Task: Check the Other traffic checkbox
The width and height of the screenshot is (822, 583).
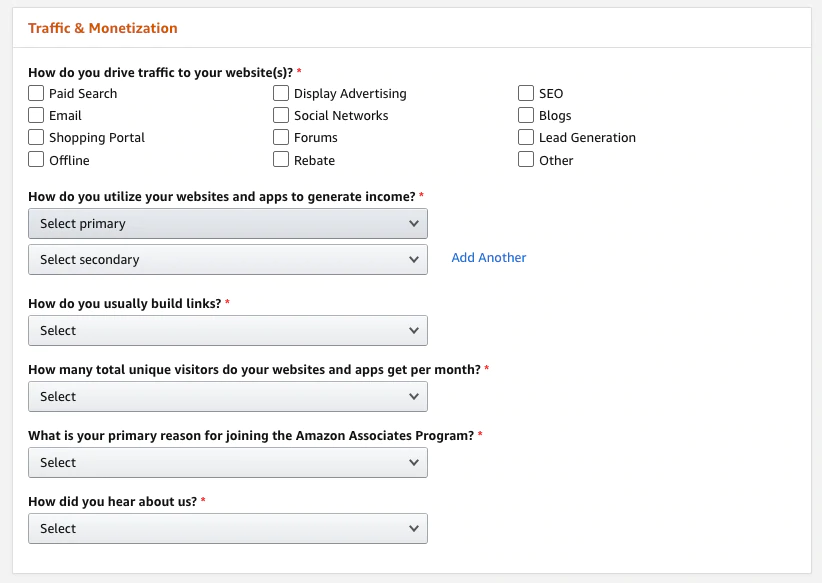Action: coord(526,159)
